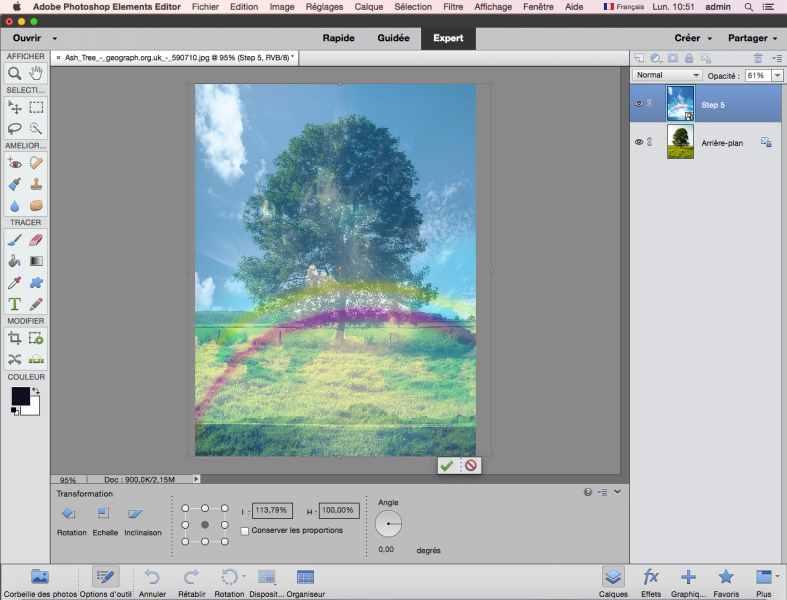Enable Conserver les proportions checkbox
The width and height of the screenshot is (787, 600).
[x=245, y=531]
